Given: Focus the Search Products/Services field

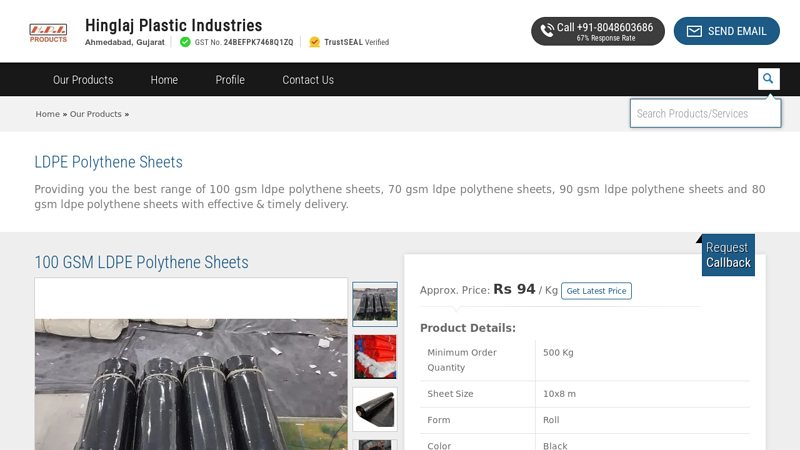Looking at the screenshot, I should point(705,113).
